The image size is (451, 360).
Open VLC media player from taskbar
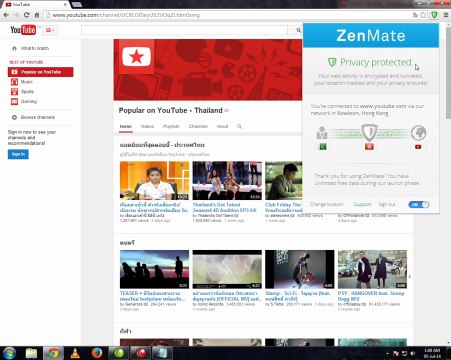[75, 353]
